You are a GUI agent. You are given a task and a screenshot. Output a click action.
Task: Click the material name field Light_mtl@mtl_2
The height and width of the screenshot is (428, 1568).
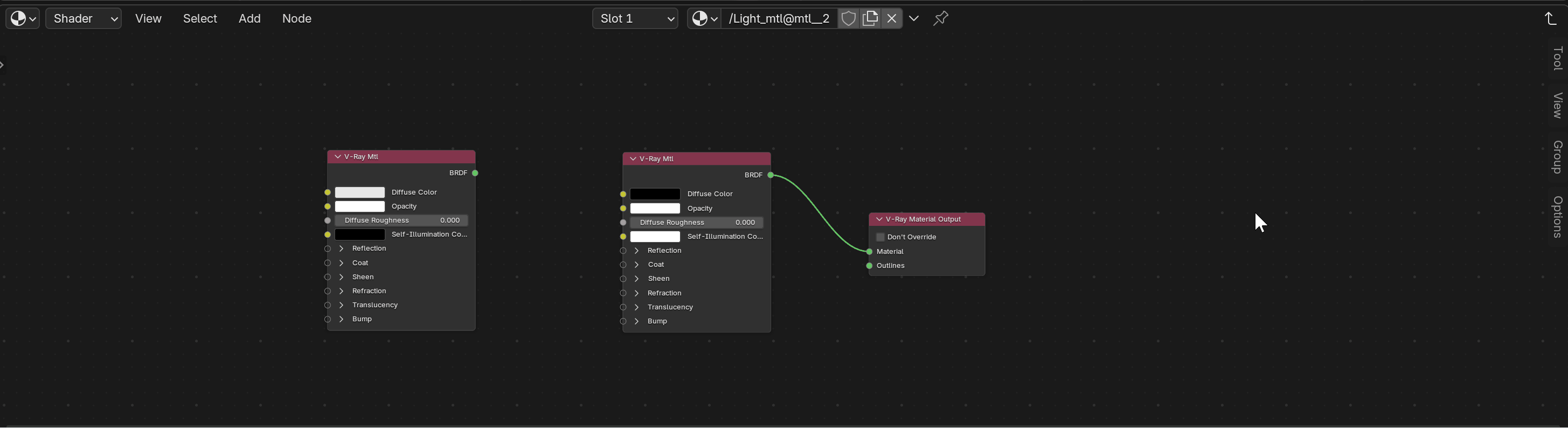(779, 18)
